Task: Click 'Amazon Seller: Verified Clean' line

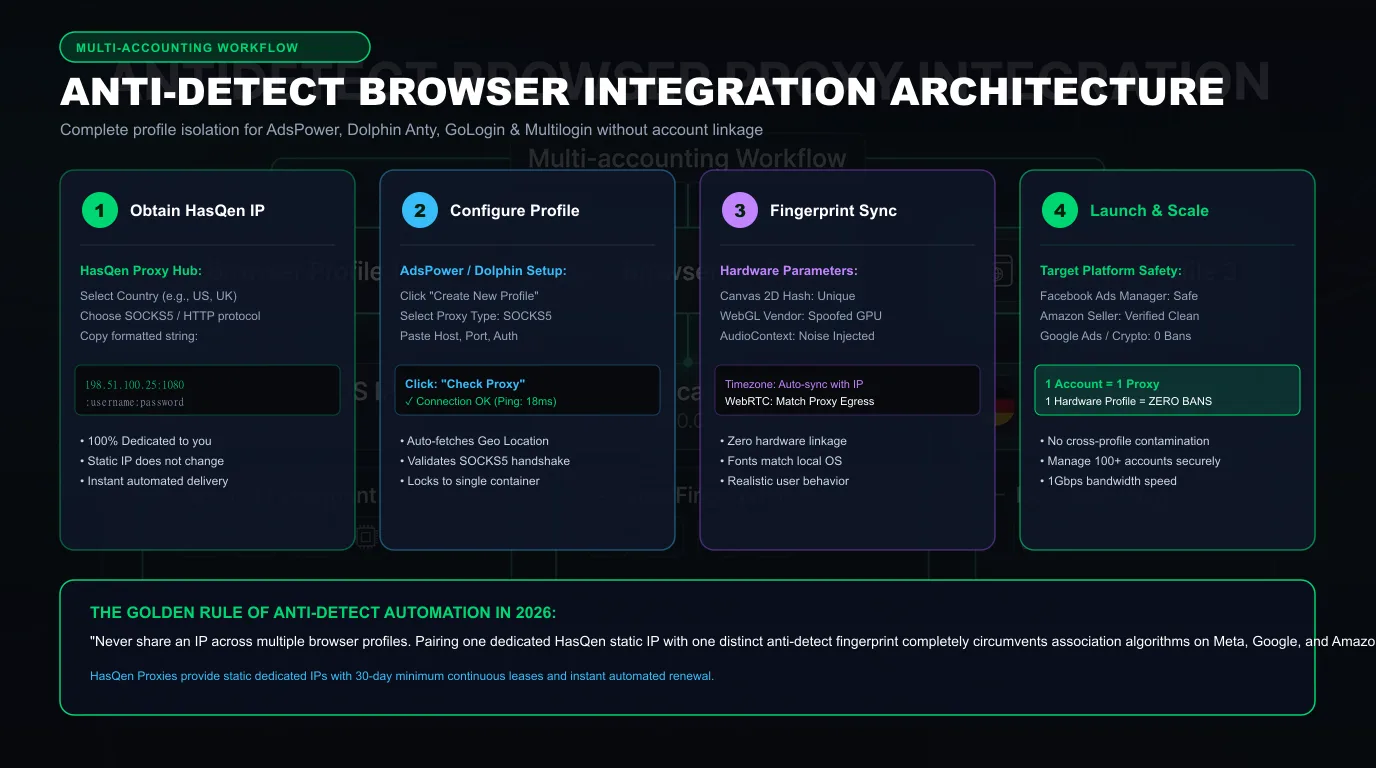Action: coord(1120,316)
